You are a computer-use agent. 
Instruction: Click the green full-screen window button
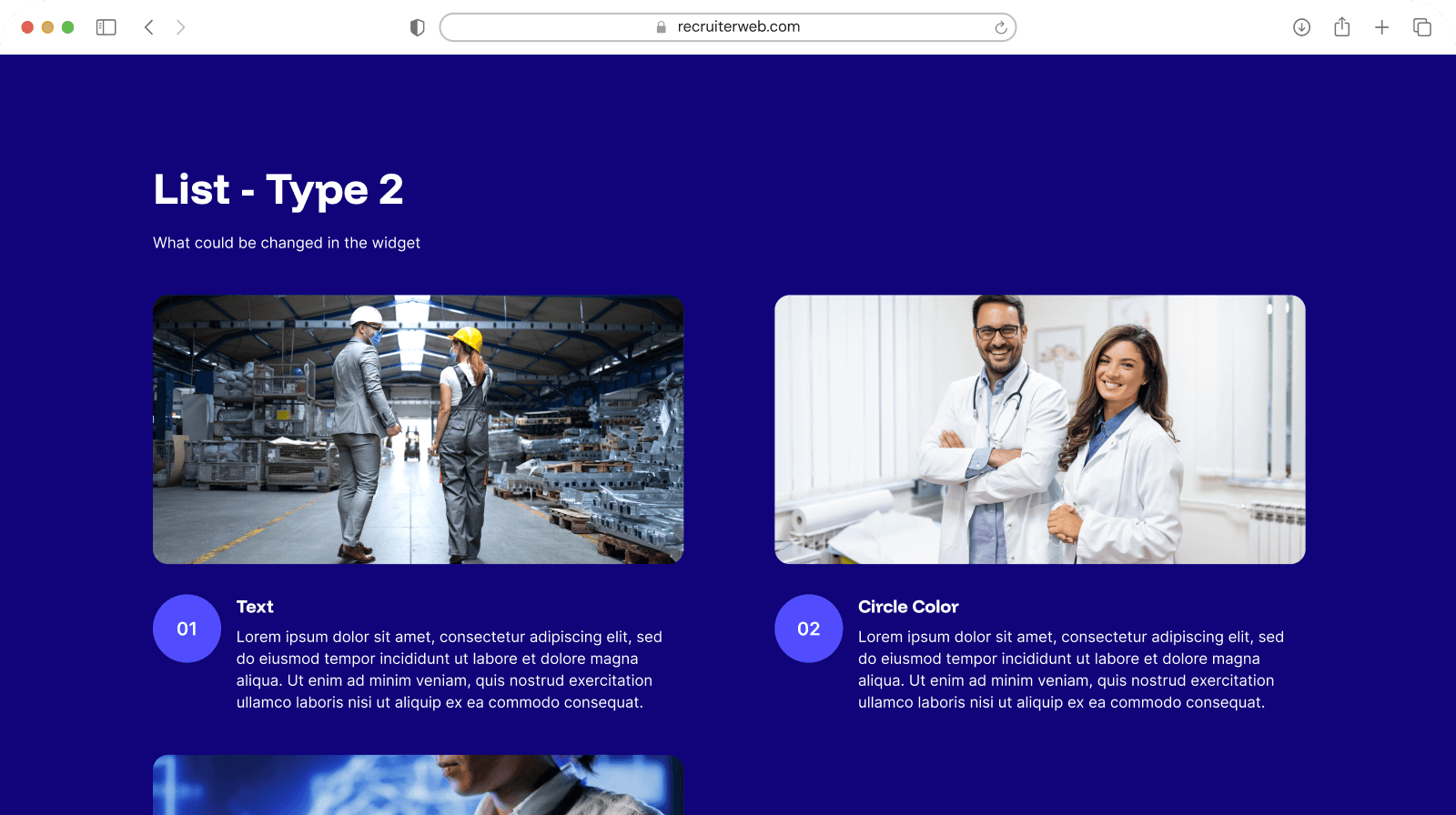click(x=67, y=27)
